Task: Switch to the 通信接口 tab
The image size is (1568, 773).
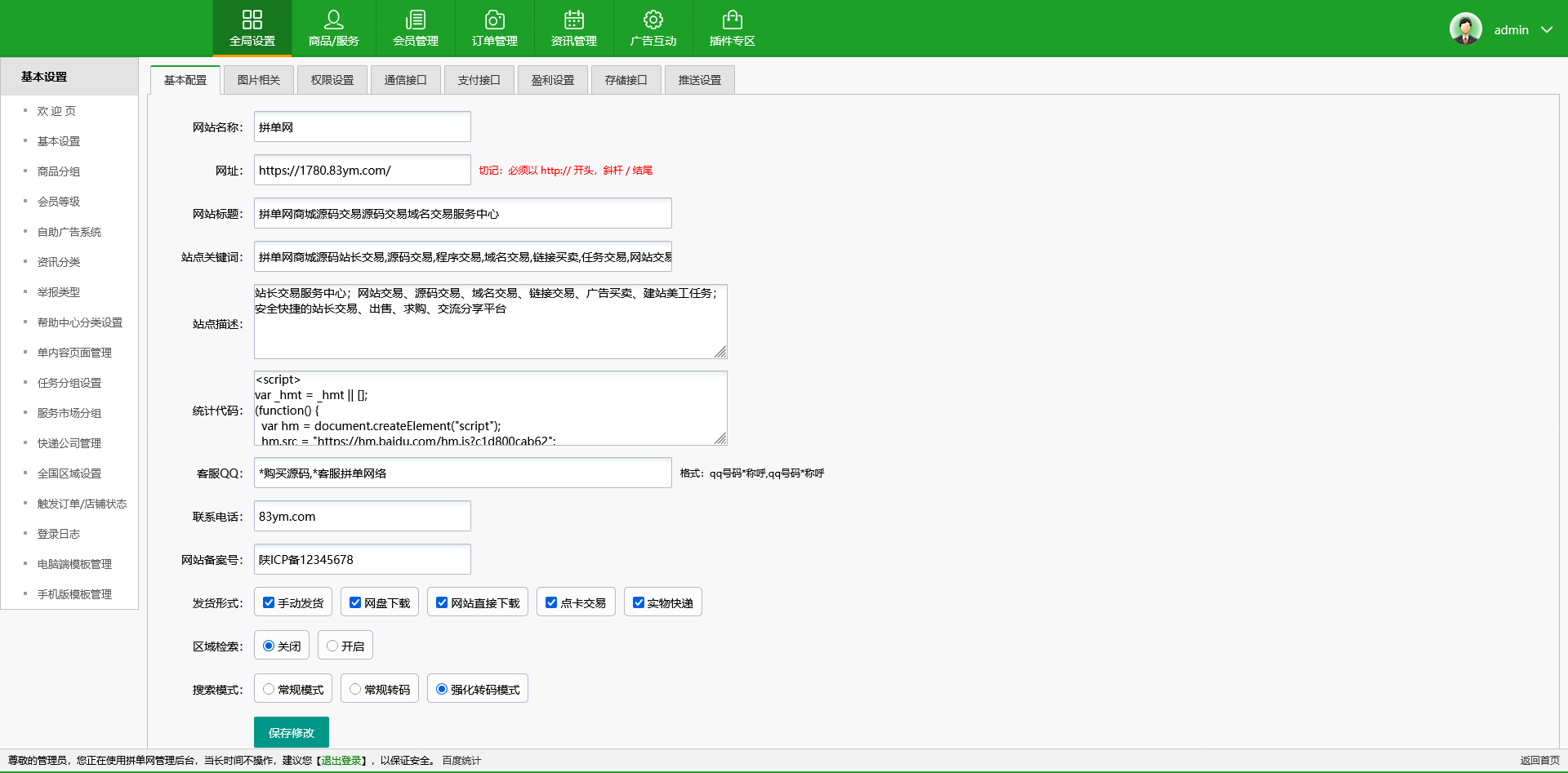Action: pyautogui.click(x=406, y=80)
